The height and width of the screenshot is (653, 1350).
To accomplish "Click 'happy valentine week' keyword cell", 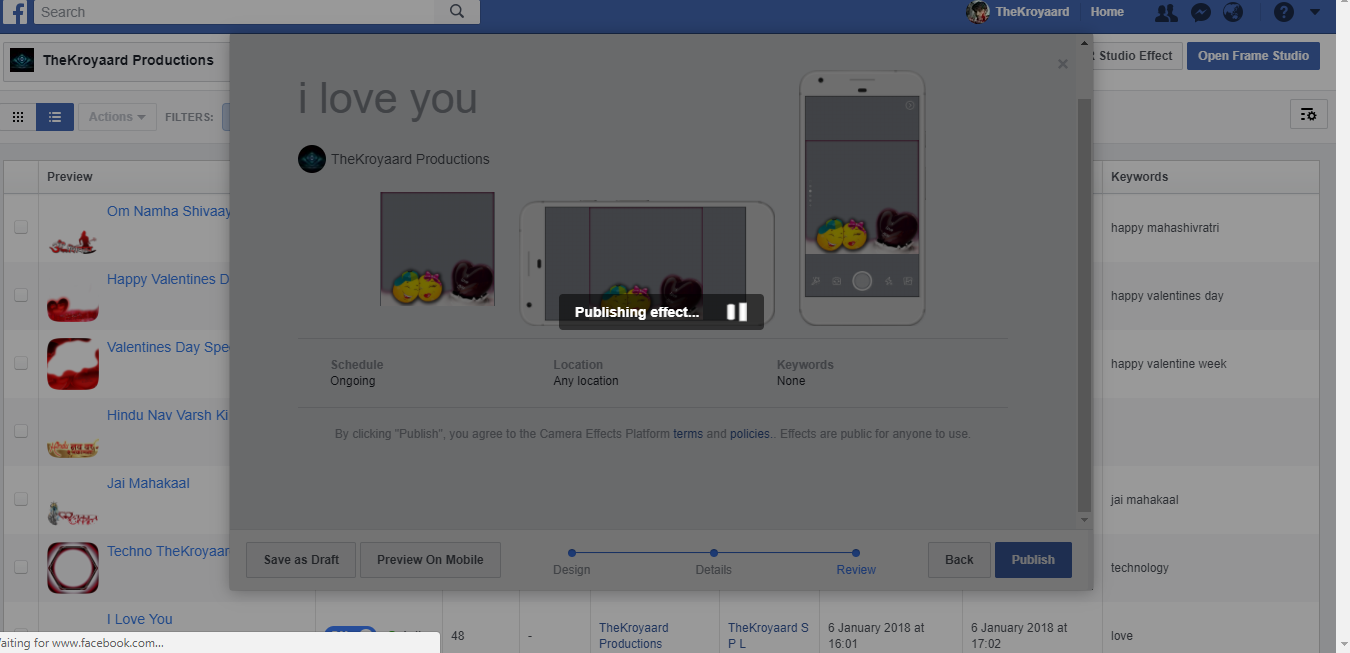I will 1169,364.
